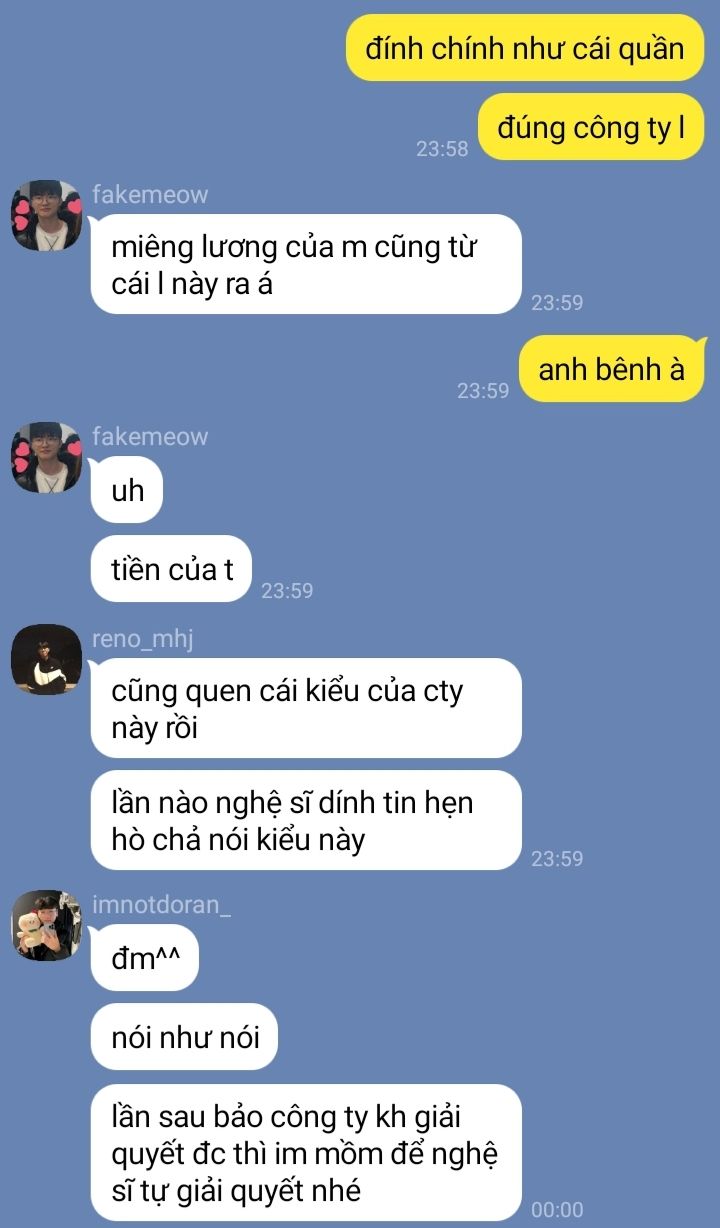The width and height of the screenshot is (720, 1228).
Task: Tap the message "nói như nói"
Action: (x=184, y=1037)
